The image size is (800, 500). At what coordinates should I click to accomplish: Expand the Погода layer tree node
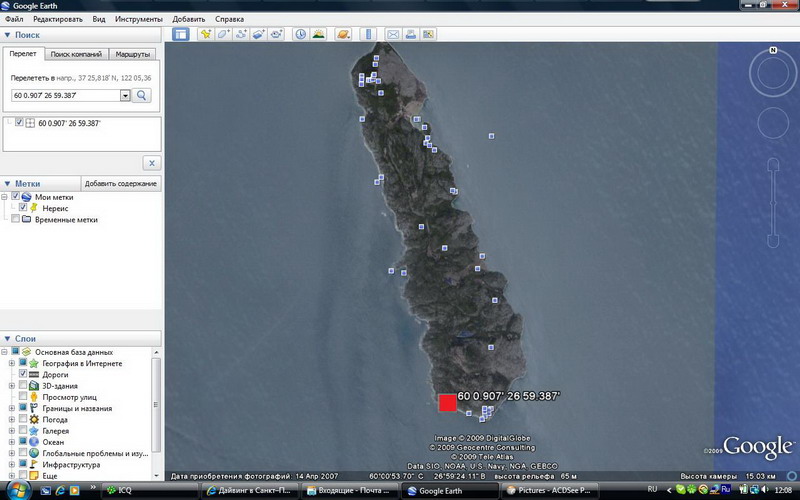[12, 420]
